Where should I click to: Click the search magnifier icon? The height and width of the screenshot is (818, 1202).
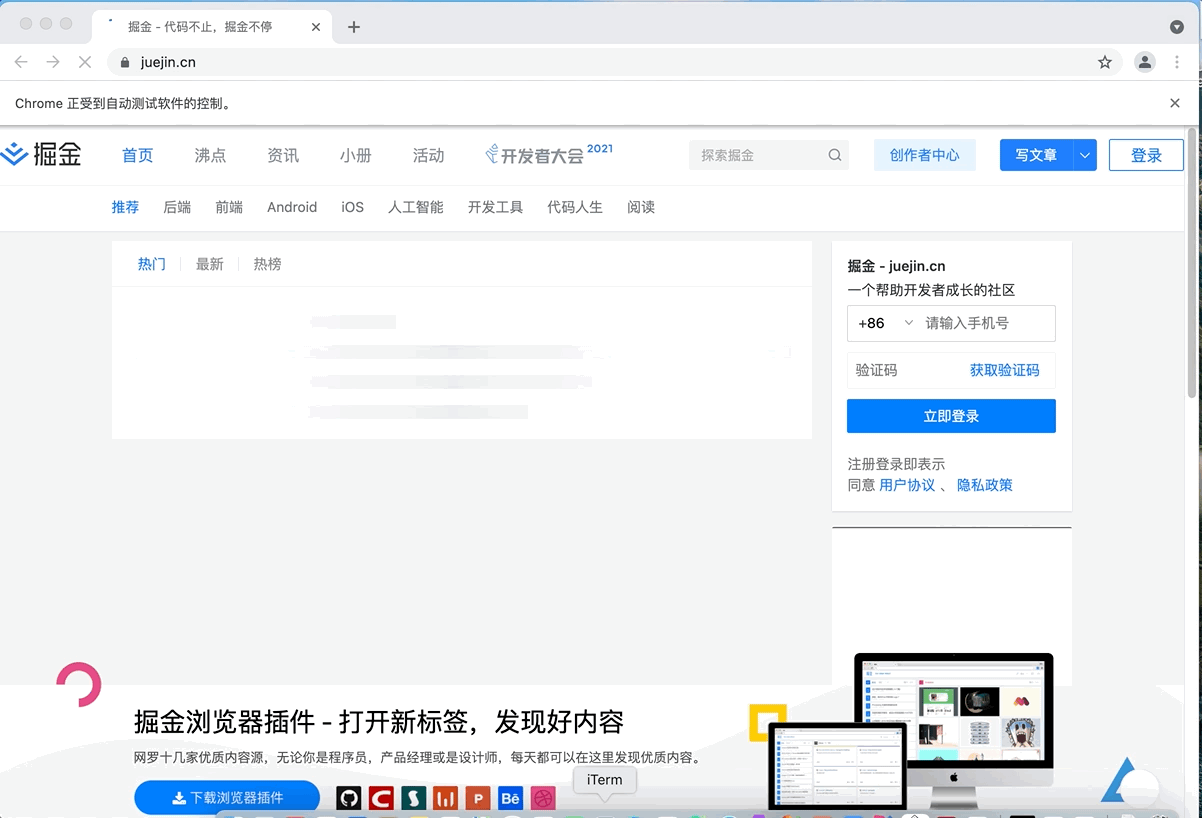(x=834, y=155)
